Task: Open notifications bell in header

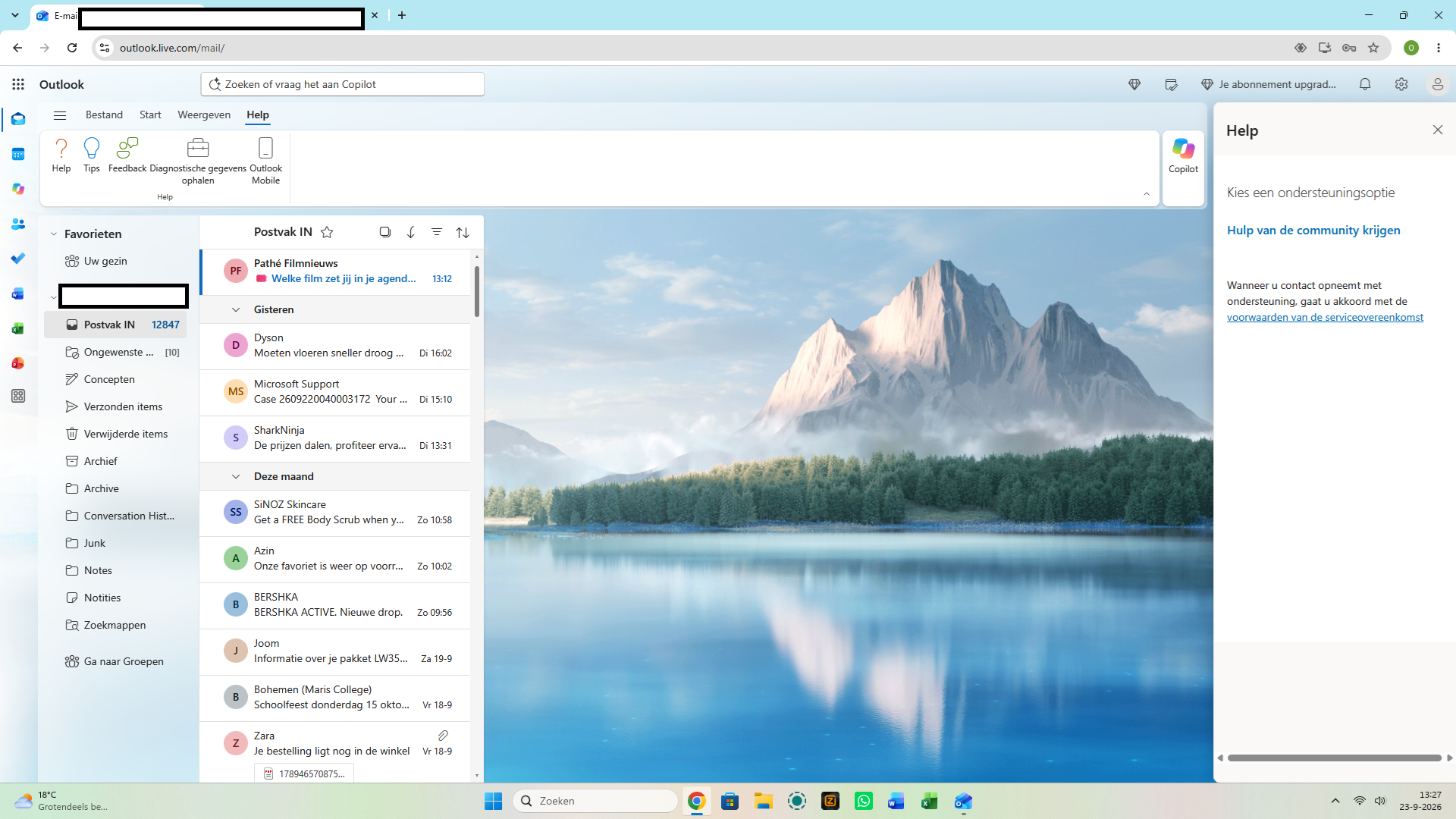Action: coord(1365,84)
